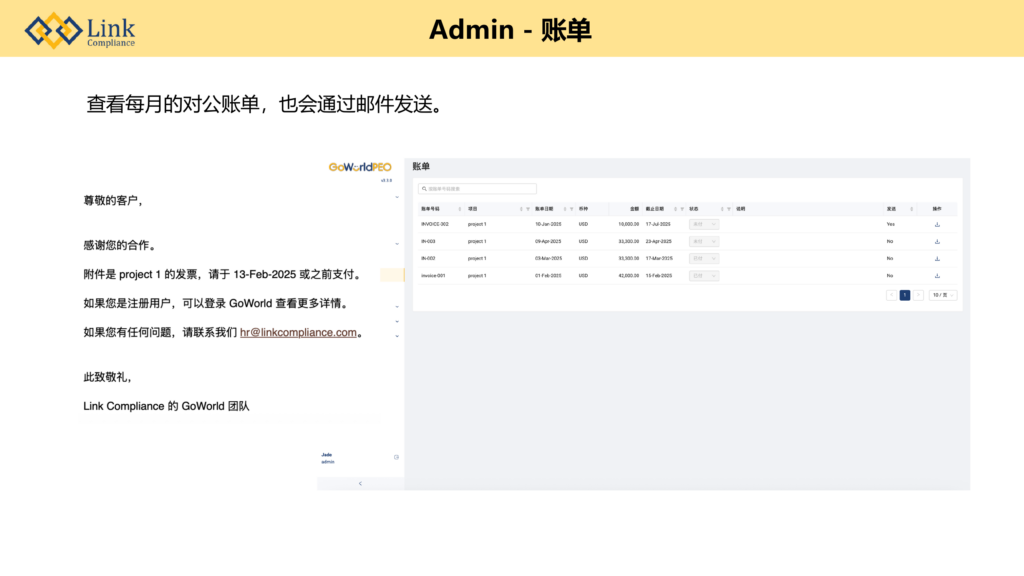Click the bill number search field

tap(478, 188)
